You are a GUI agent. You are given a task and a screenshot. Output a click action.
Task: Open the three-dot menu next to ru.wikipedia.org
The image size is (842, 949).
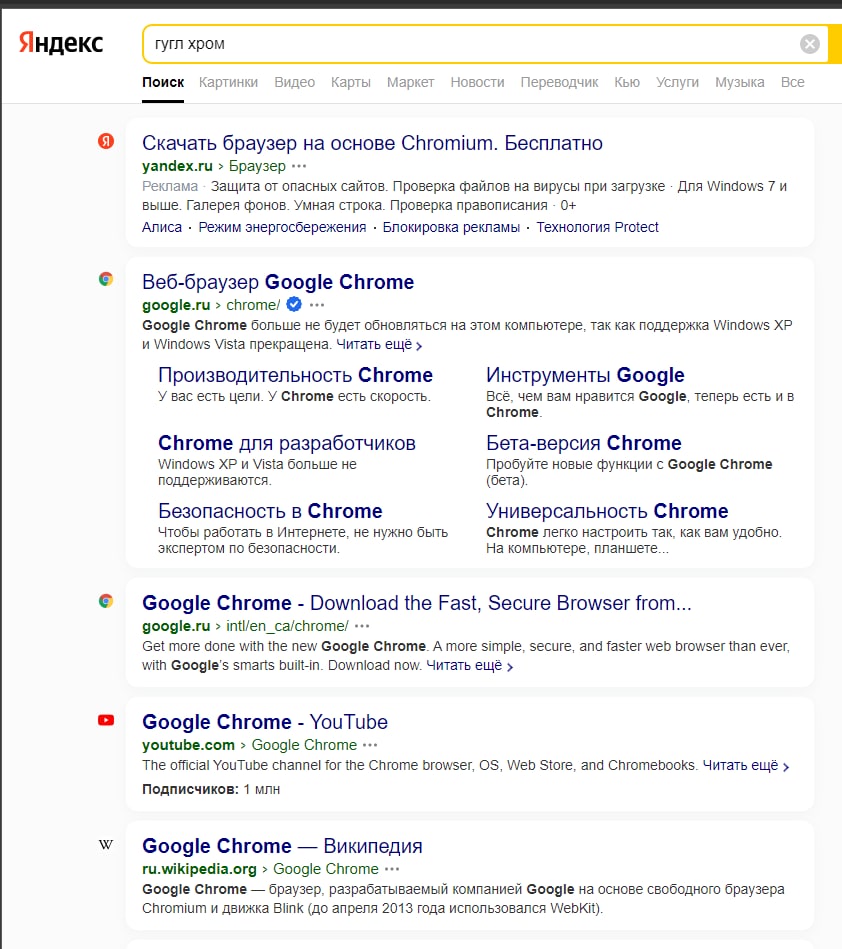point(392,869)
